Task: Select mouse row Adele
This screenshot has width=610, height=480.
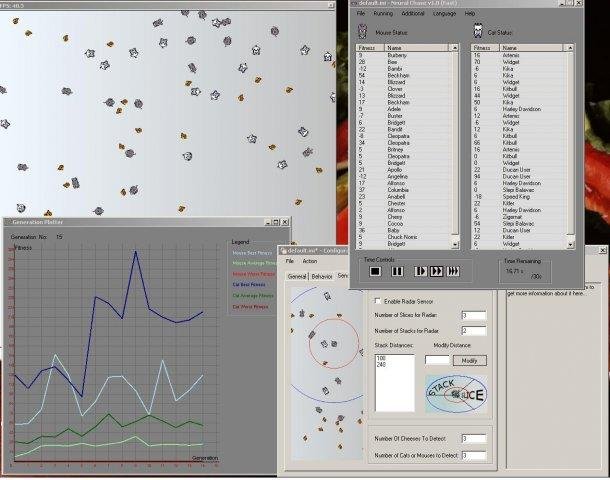Action: [403, 109]
